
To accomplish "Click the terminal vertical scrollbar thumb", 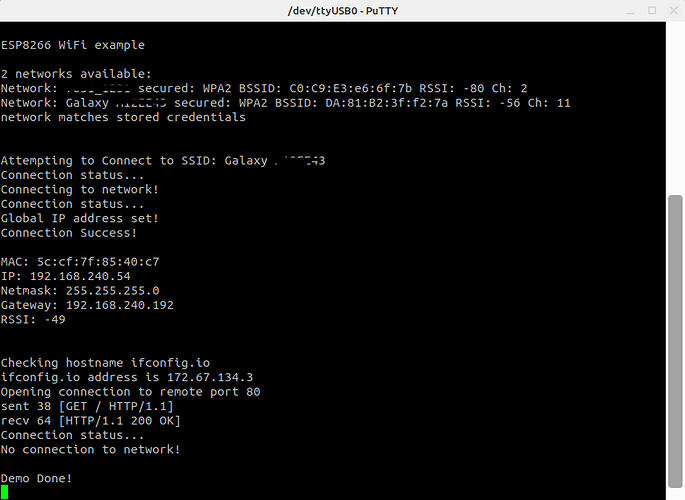I will coord(675,341).
